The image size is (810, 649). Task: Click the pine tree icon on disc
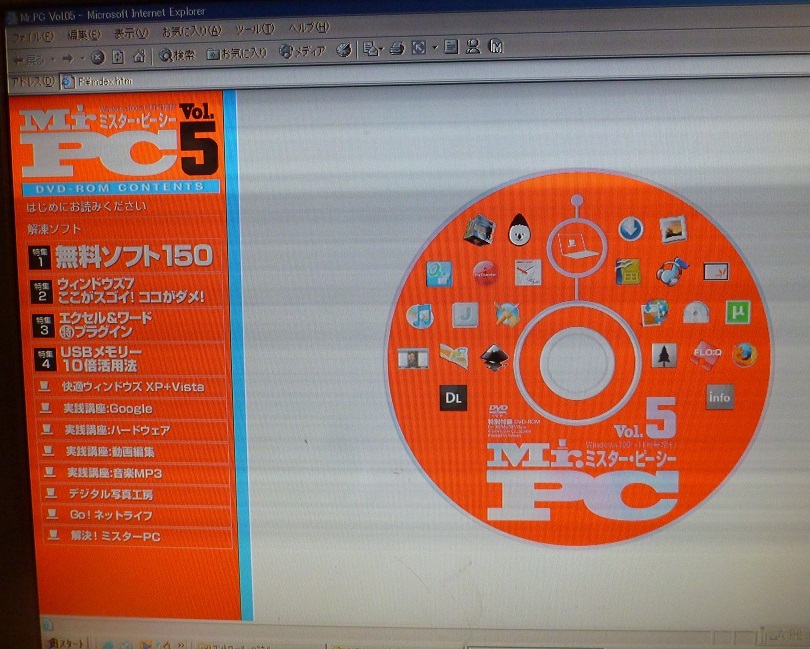[x=664, y=356]
